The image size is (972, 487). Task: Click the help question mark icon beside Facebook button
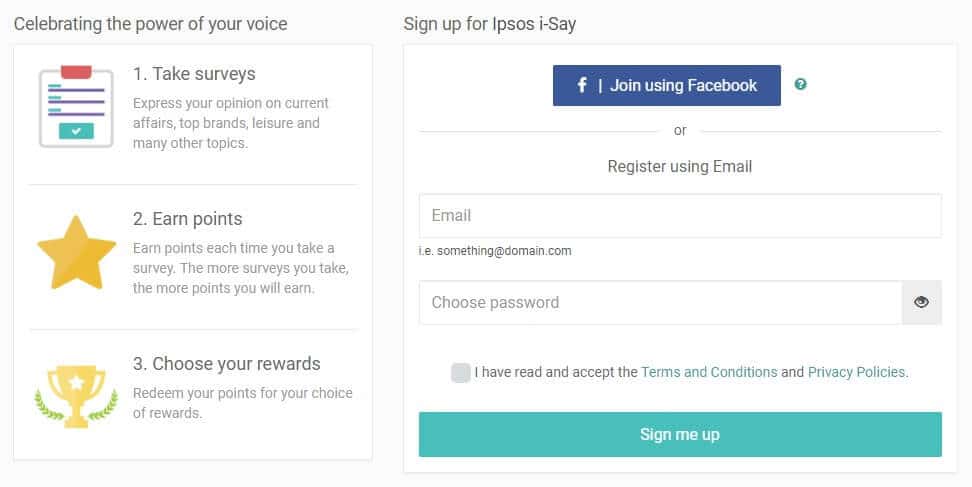[x=800, y=84]
